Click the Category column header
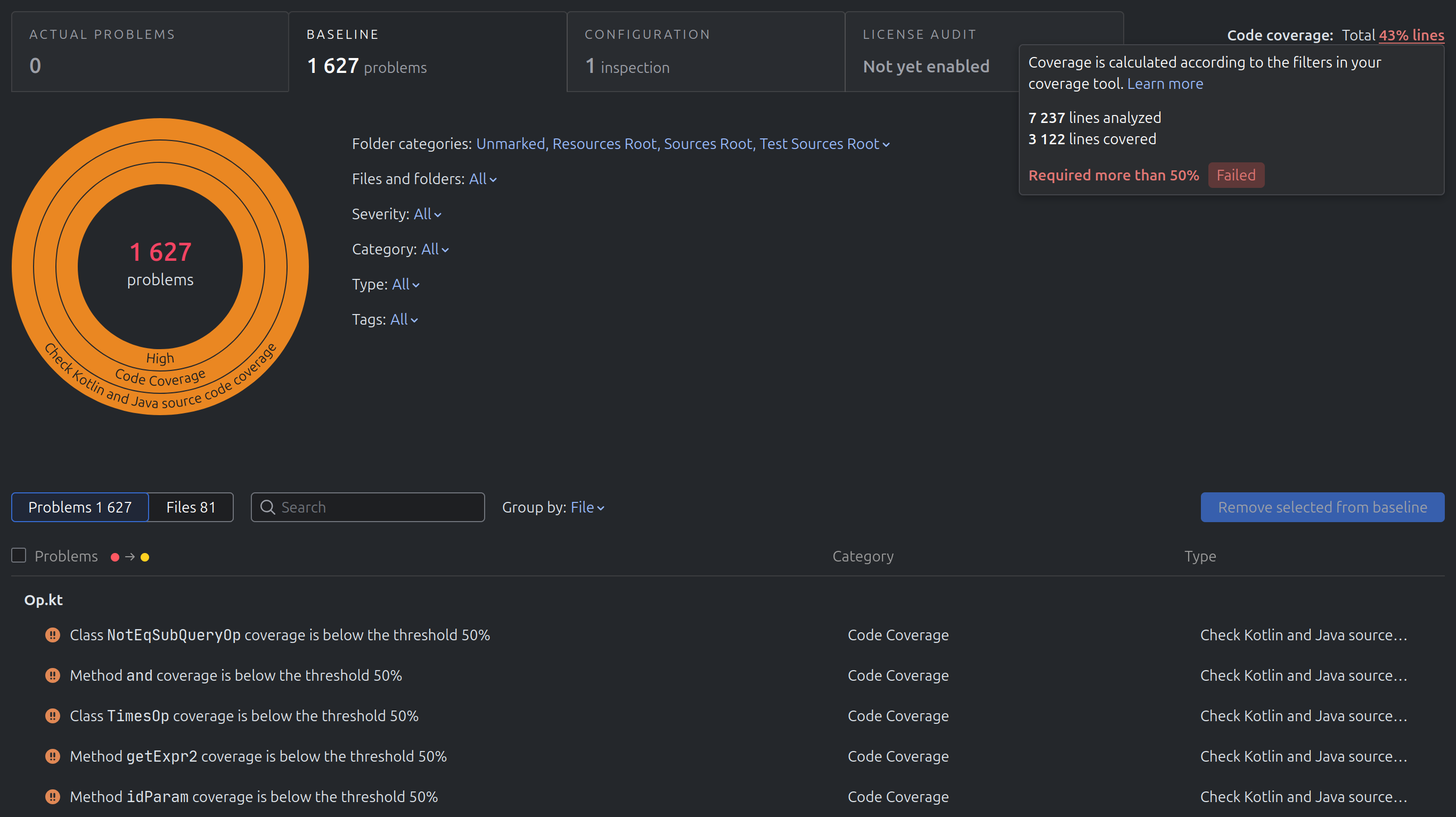This screenshot has height=817, width=1456. click(863, 556)
